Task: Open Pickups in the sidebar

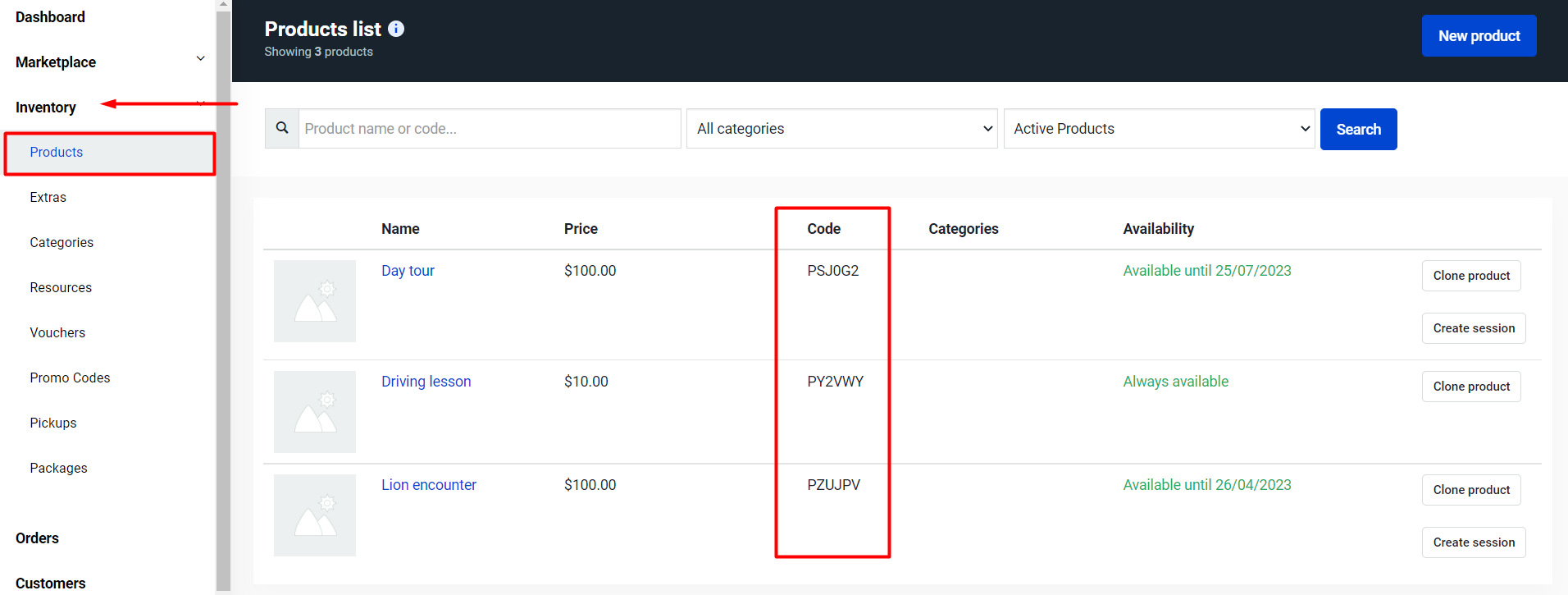Action: point(53,423)
